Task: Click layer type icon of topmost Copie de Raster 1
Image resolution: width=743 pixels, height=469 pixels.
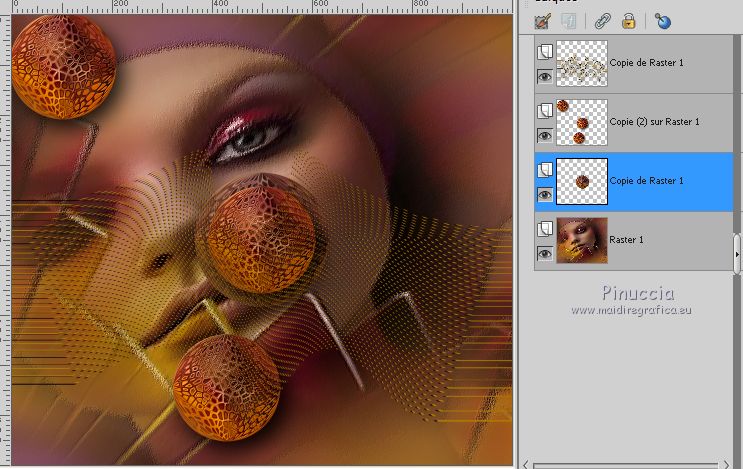Action: click(x=545, y=52)
